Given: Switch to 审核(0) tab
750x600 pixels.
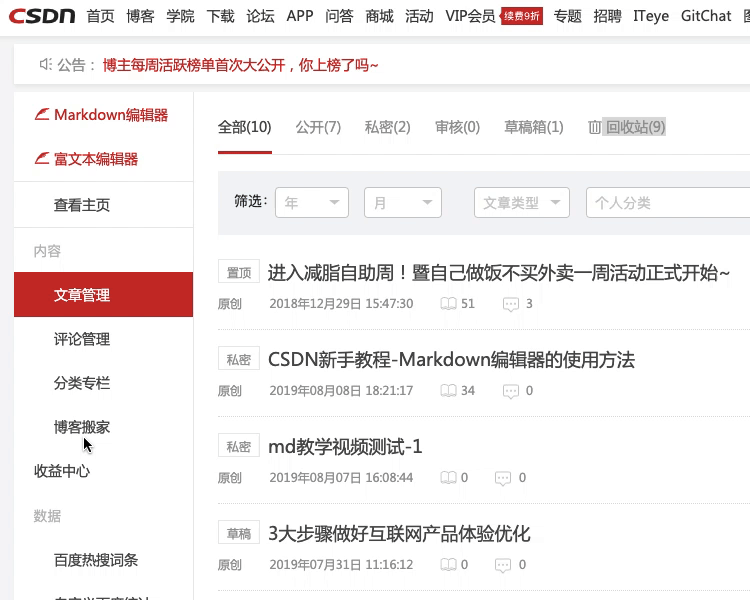Looking at the screenshot, I should (457, 127).
